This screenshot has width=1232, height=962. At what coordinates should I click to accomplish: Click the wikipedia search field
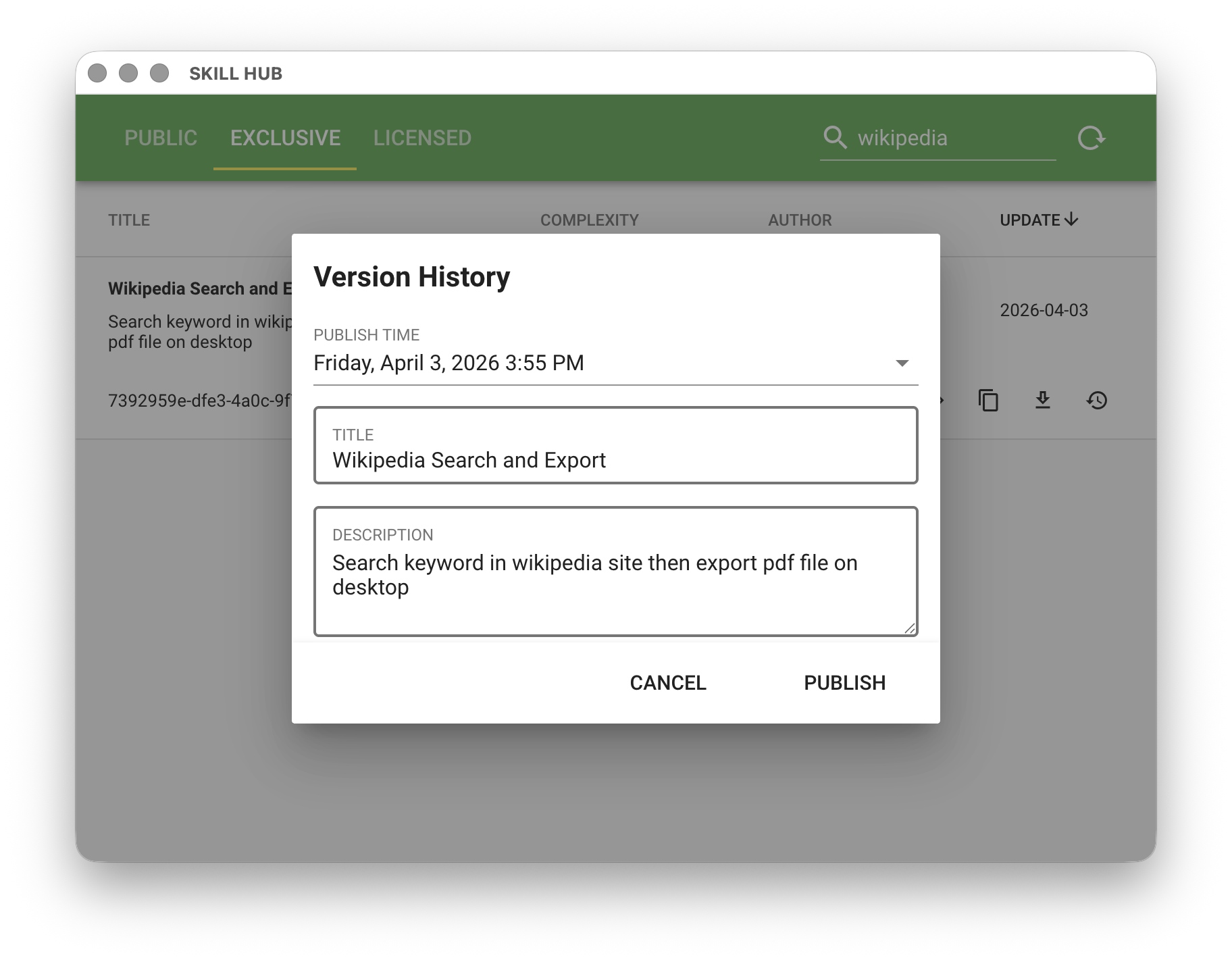[x=952, y=138]
